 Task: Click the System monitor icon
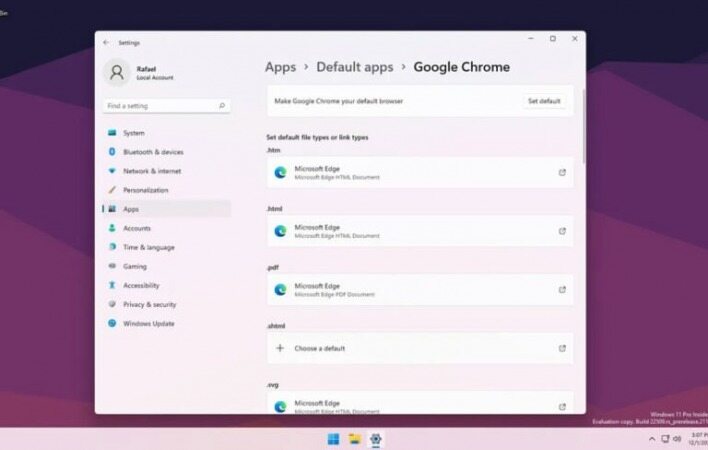(112, 133)
